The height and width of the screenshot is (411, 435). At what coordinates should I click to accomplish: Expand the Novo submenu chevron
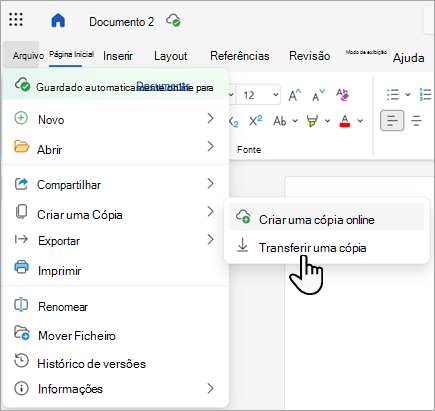[210, 118]
